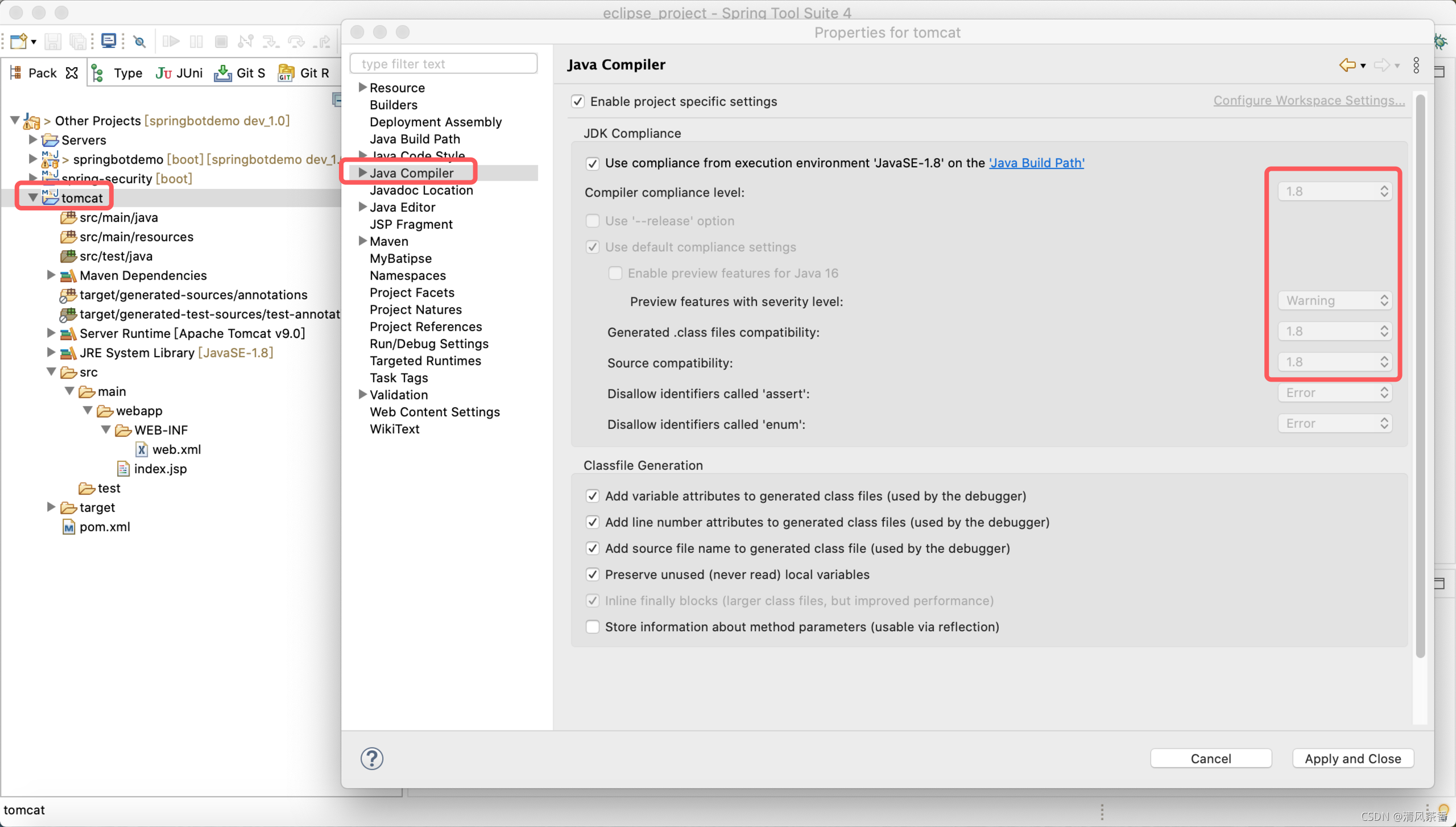Viewport: 1456px width, 827px height.
Task: Click Apply and Close button
Action: point(1353,758)
